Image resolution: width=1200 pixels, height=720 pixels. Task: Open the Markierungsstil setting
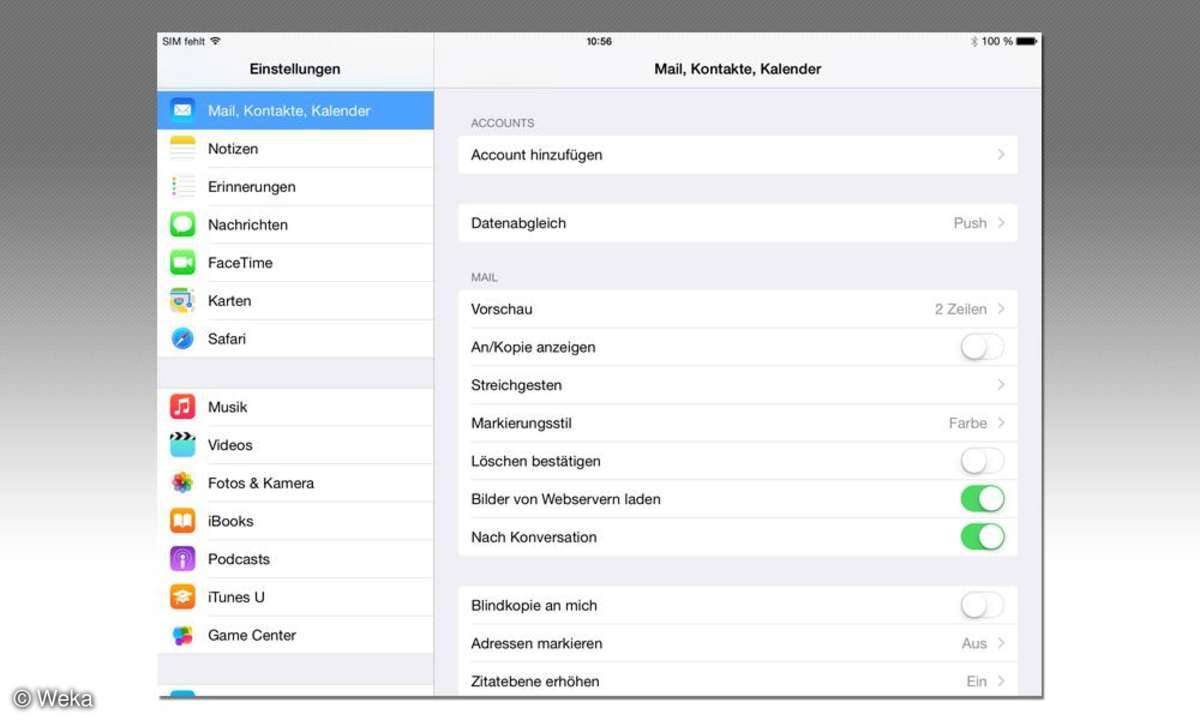(x=738, y=423)
